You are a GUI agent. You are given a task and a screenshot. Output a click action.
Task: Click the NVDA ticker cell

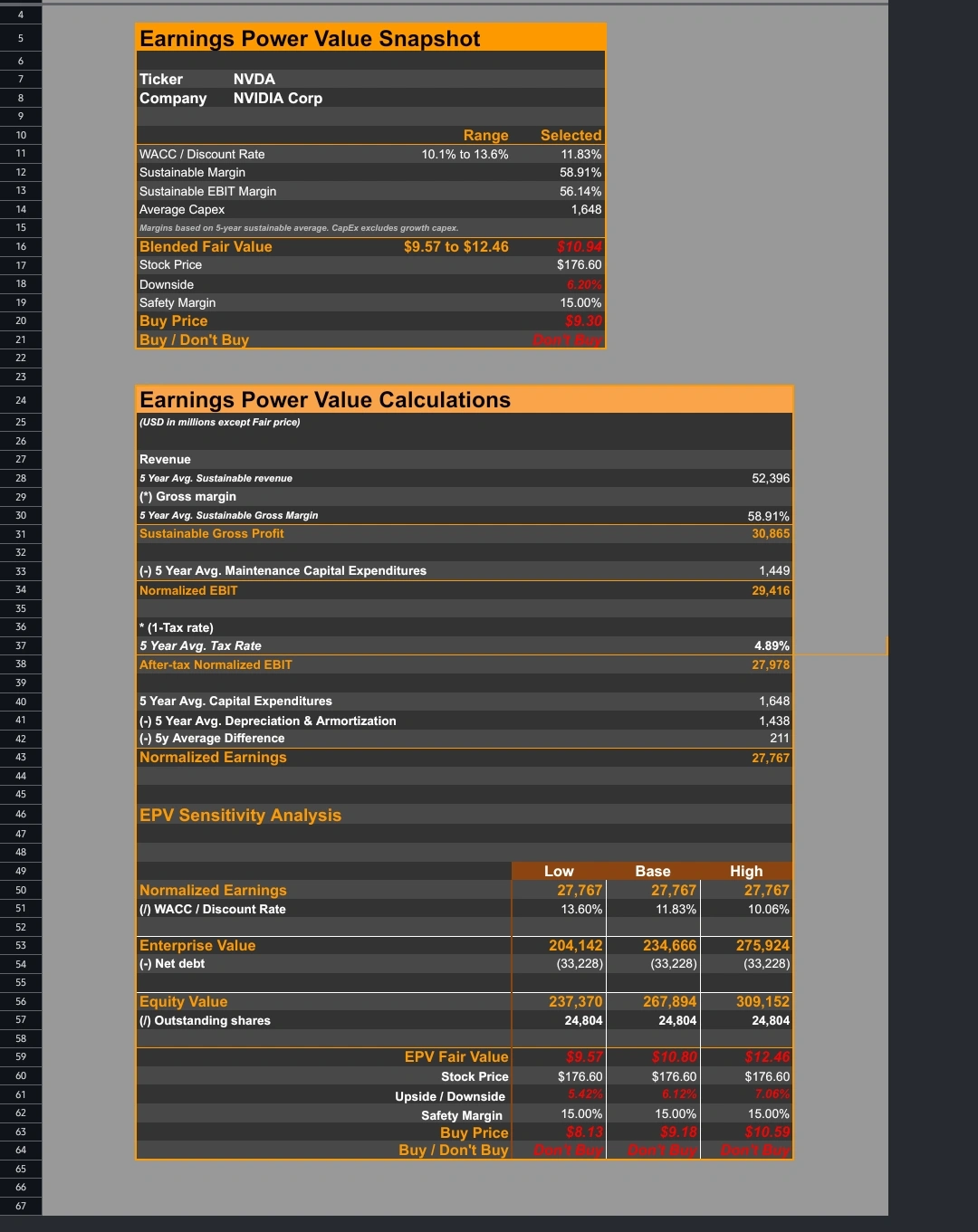[254, 80]
